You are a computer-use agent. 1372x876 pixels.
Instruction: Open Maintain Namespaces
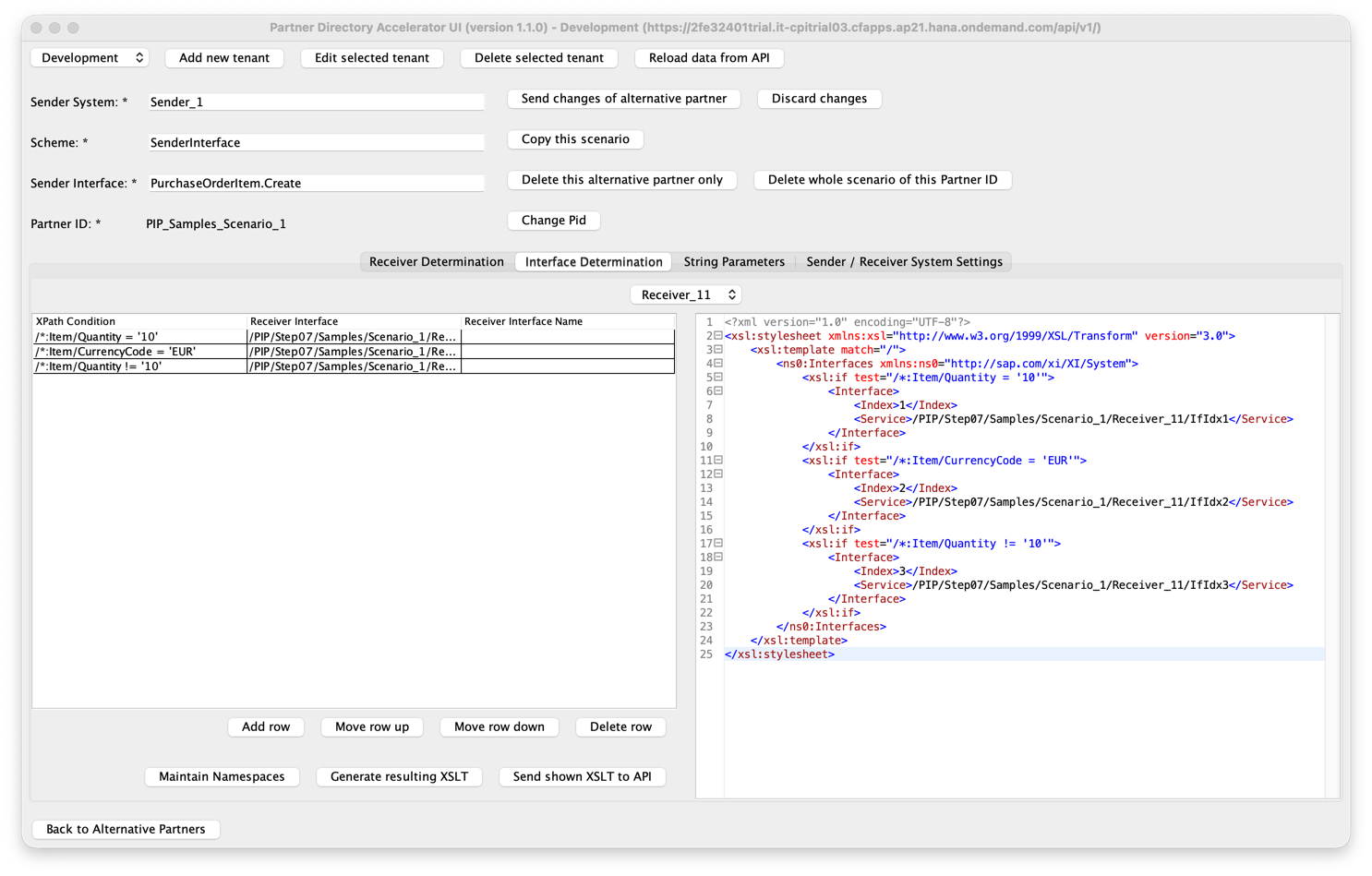click(222, 777)
